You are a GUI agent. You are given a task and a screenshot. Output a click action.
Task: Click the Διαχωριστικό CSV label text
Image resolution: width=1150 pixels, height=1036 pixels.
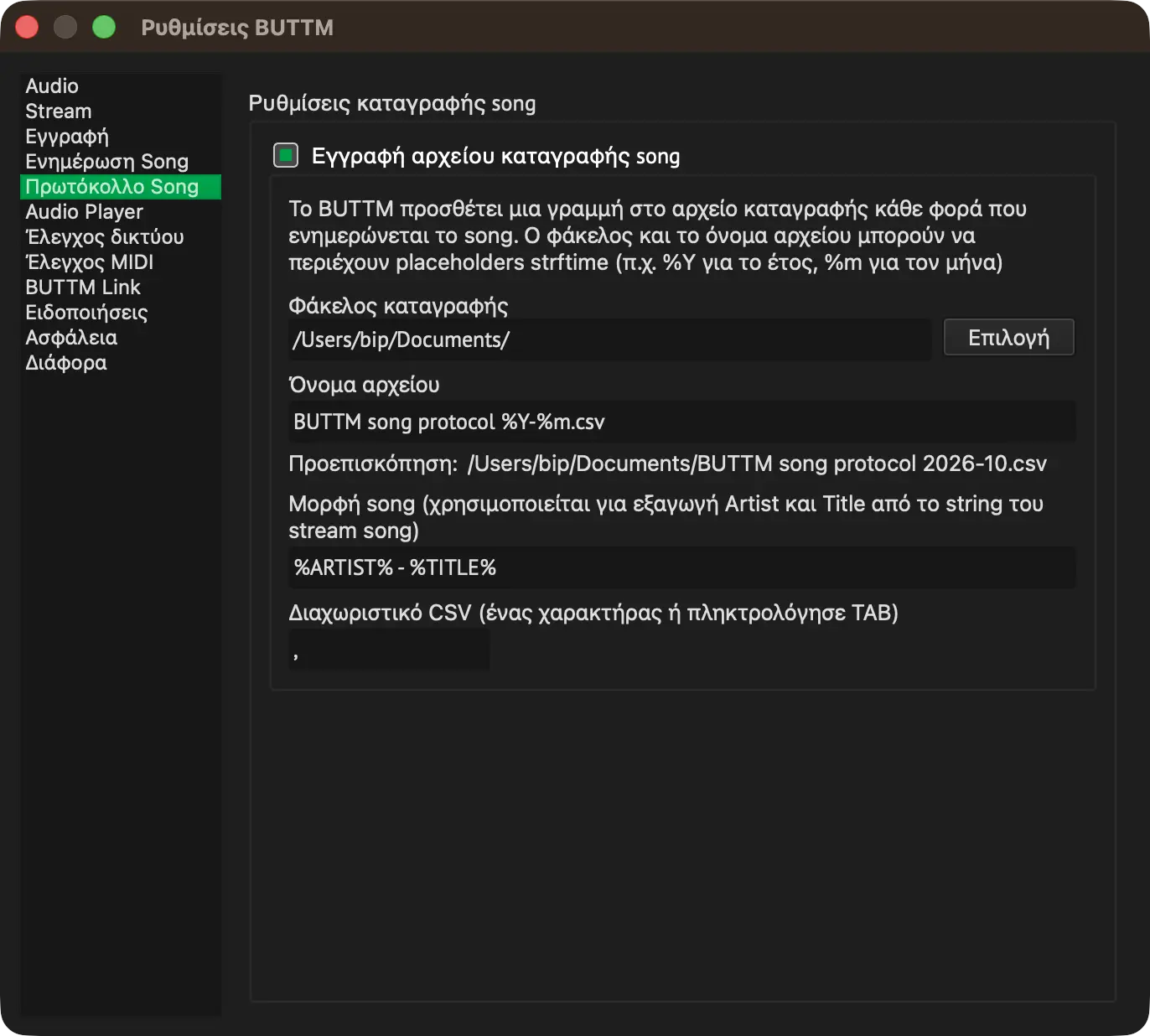(593, 613)
